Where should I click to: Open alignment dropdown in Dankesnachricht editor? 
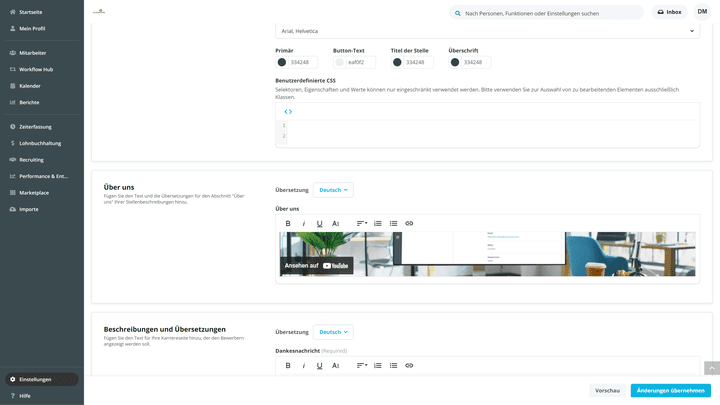click(362, 366)
